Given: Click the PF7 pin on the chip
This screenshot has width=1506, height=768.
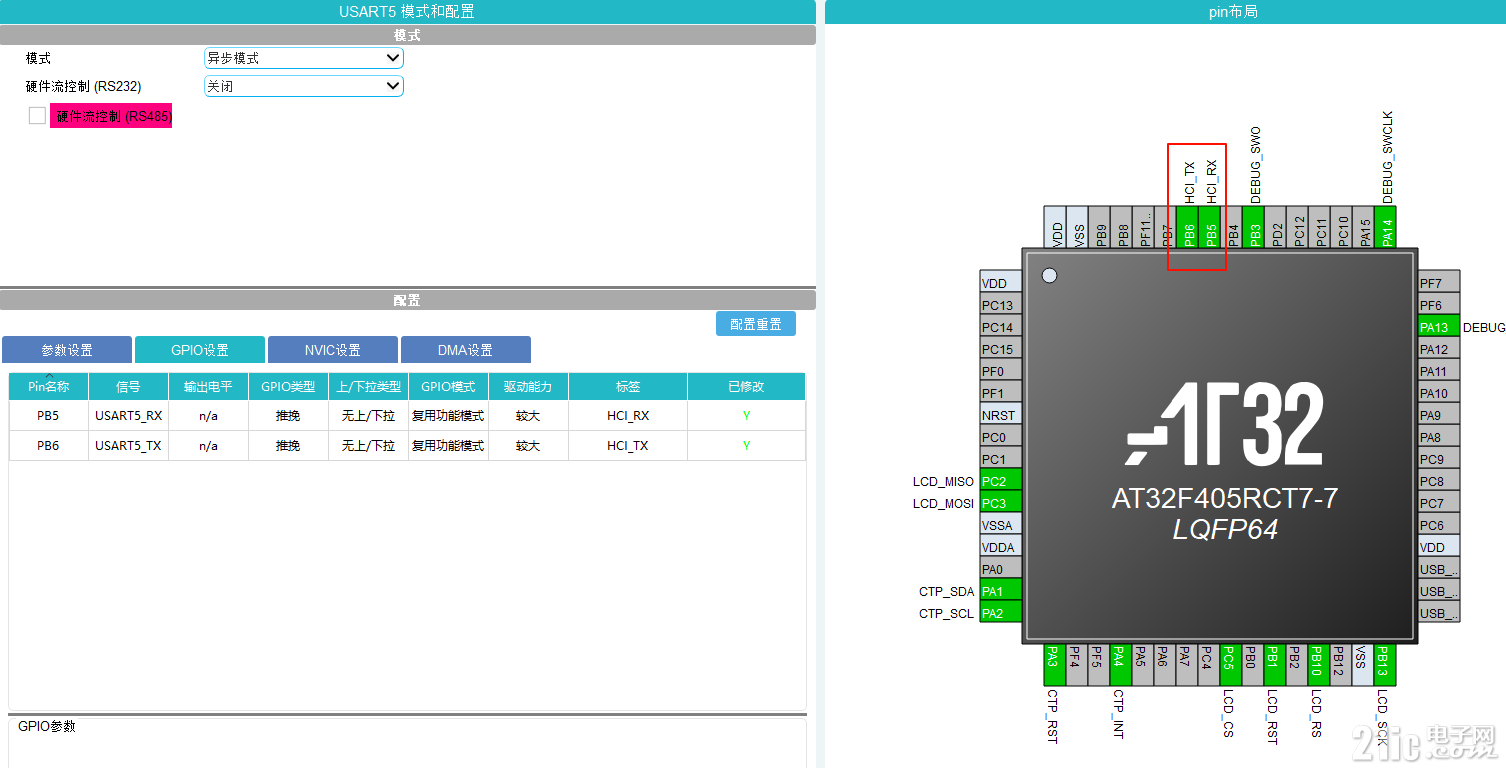Looking at the screenshot, I should 1439,283.
